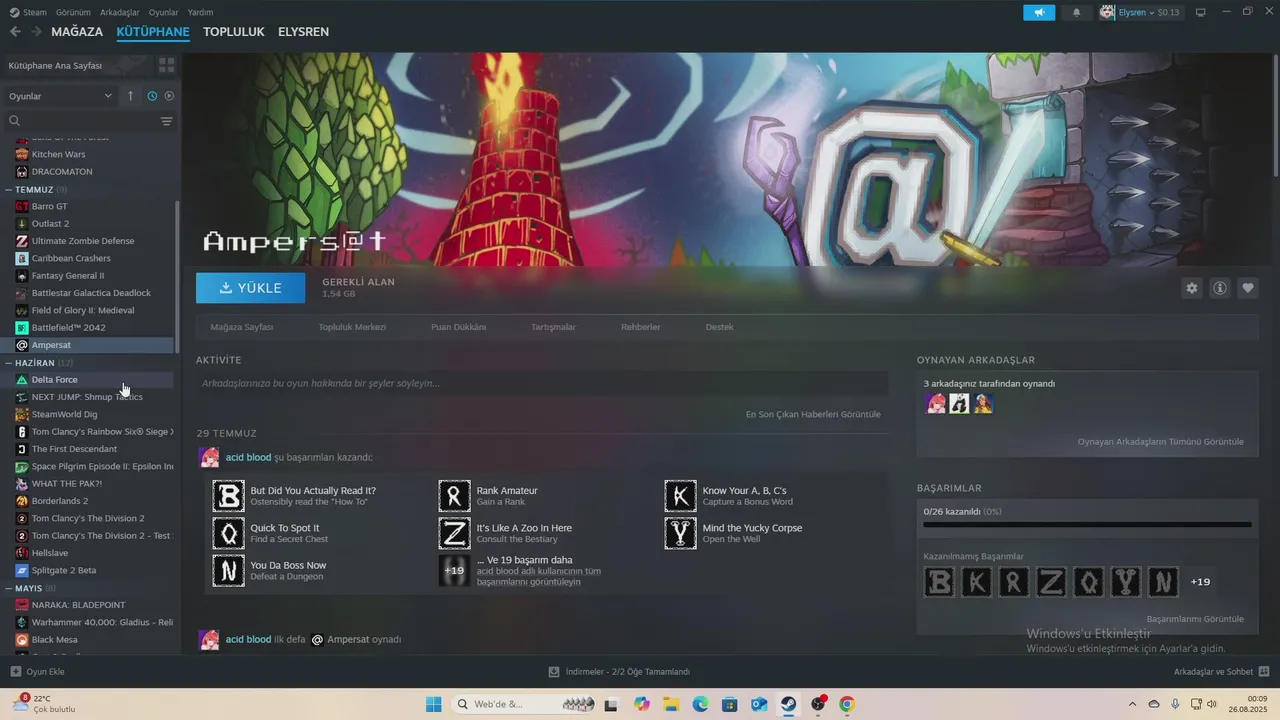Open the Arkadaşlar menu
This screenshot has height=720, width=1280.
(x=120, y=12)
